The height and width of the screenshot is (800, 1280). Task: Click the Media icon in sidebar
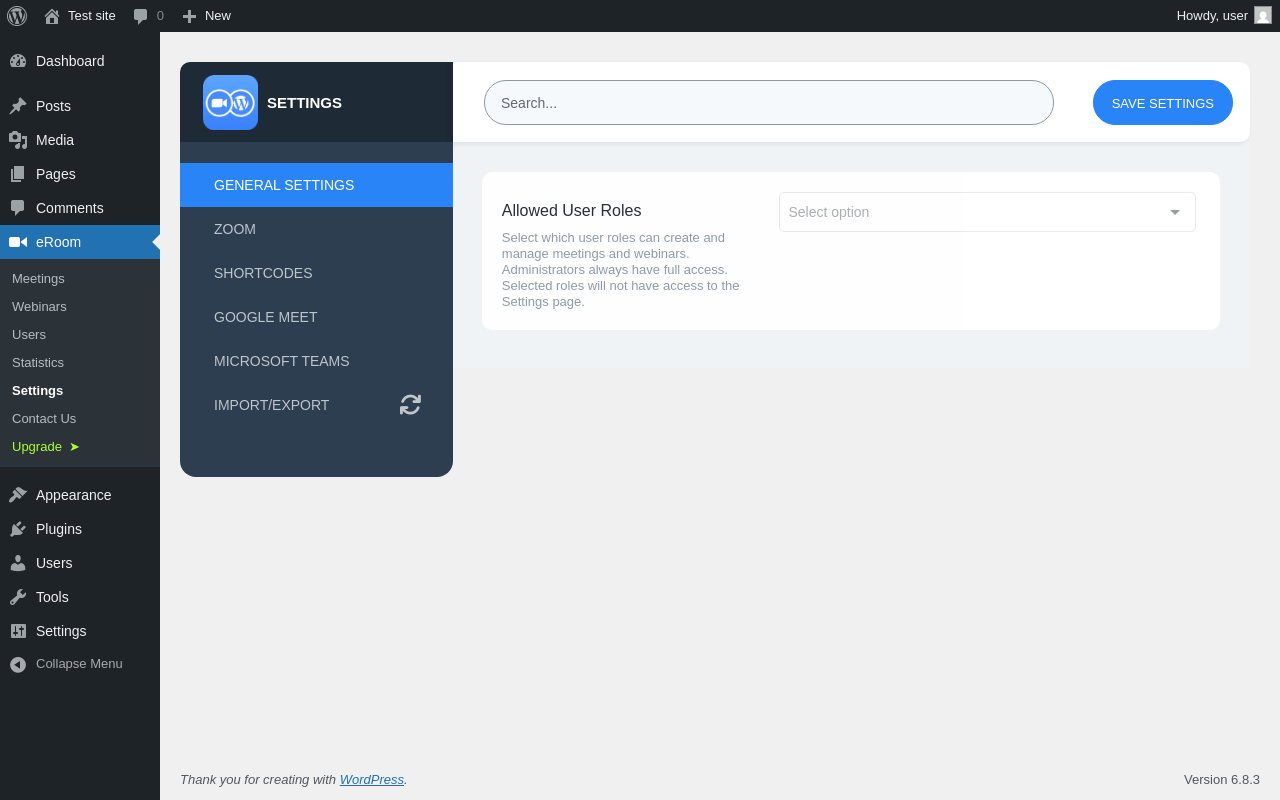pos(18,140)
